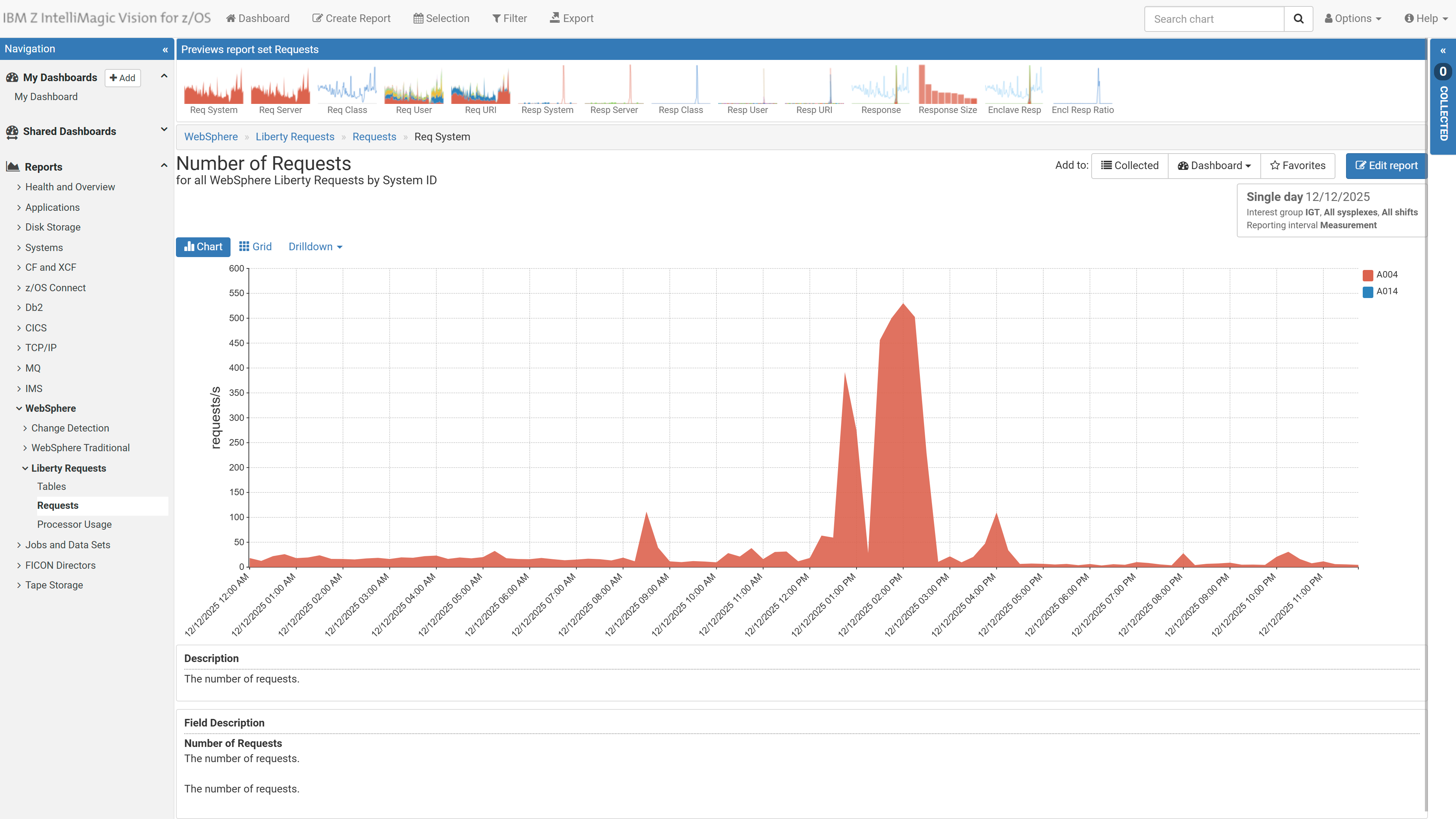This screenshot has height=819, width=1456.
Task: Expand the Shared Dashboards section
Action: click(164, 129)
